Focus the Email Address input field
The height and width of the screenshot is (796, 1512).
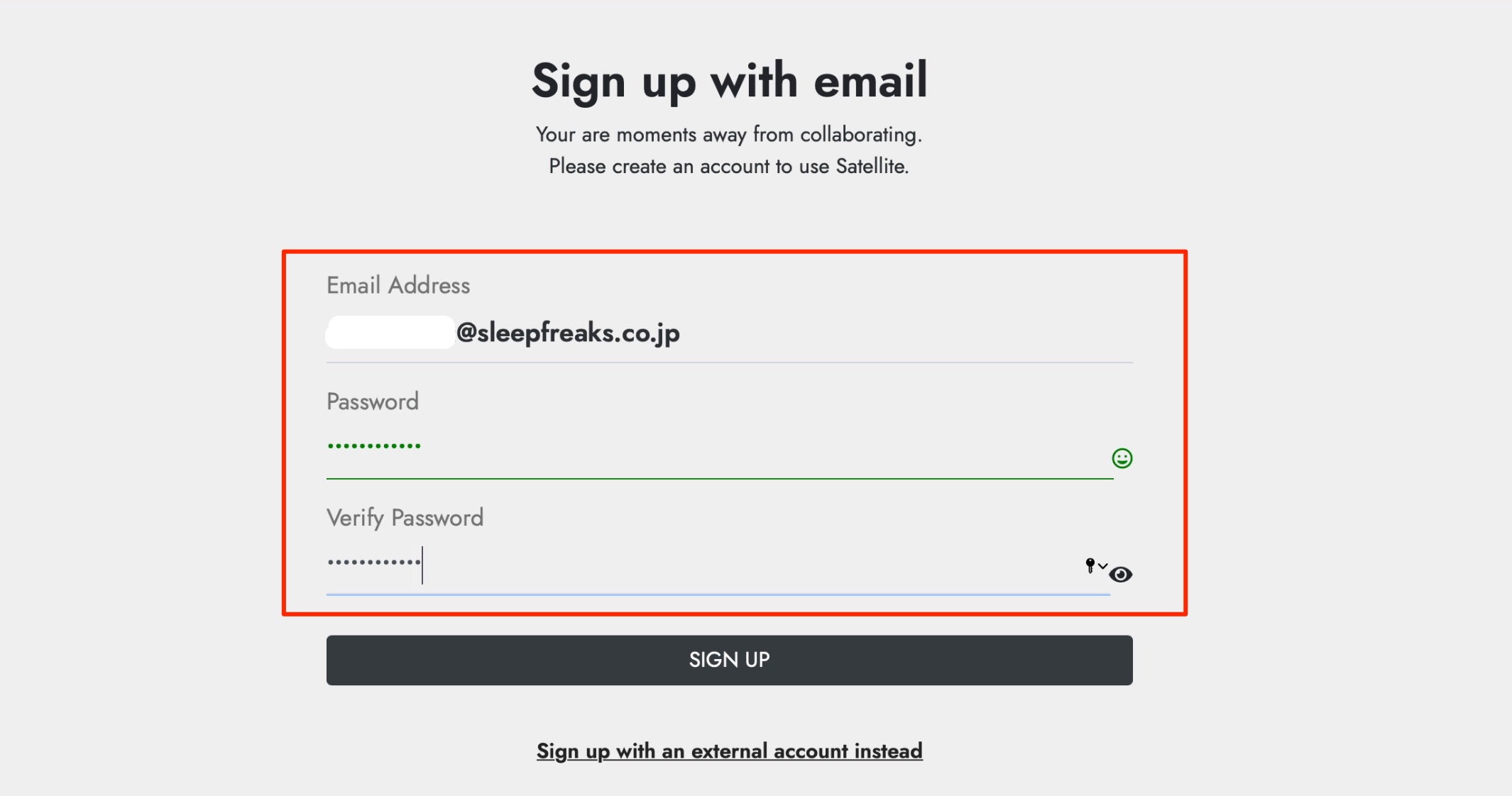pyautogui.click(x=729, y=333)
